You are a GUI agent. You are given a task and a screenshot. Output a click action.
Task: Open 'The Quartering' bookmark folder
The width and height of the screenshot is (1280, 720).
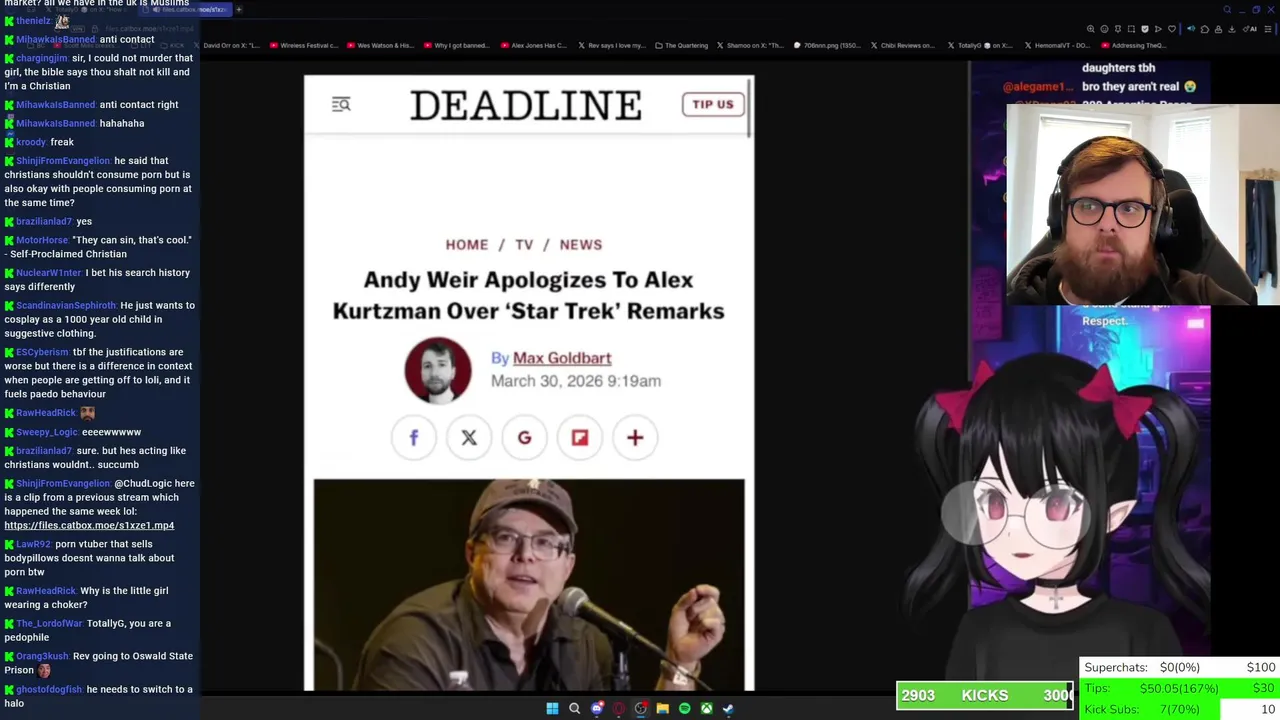point(682,45)
